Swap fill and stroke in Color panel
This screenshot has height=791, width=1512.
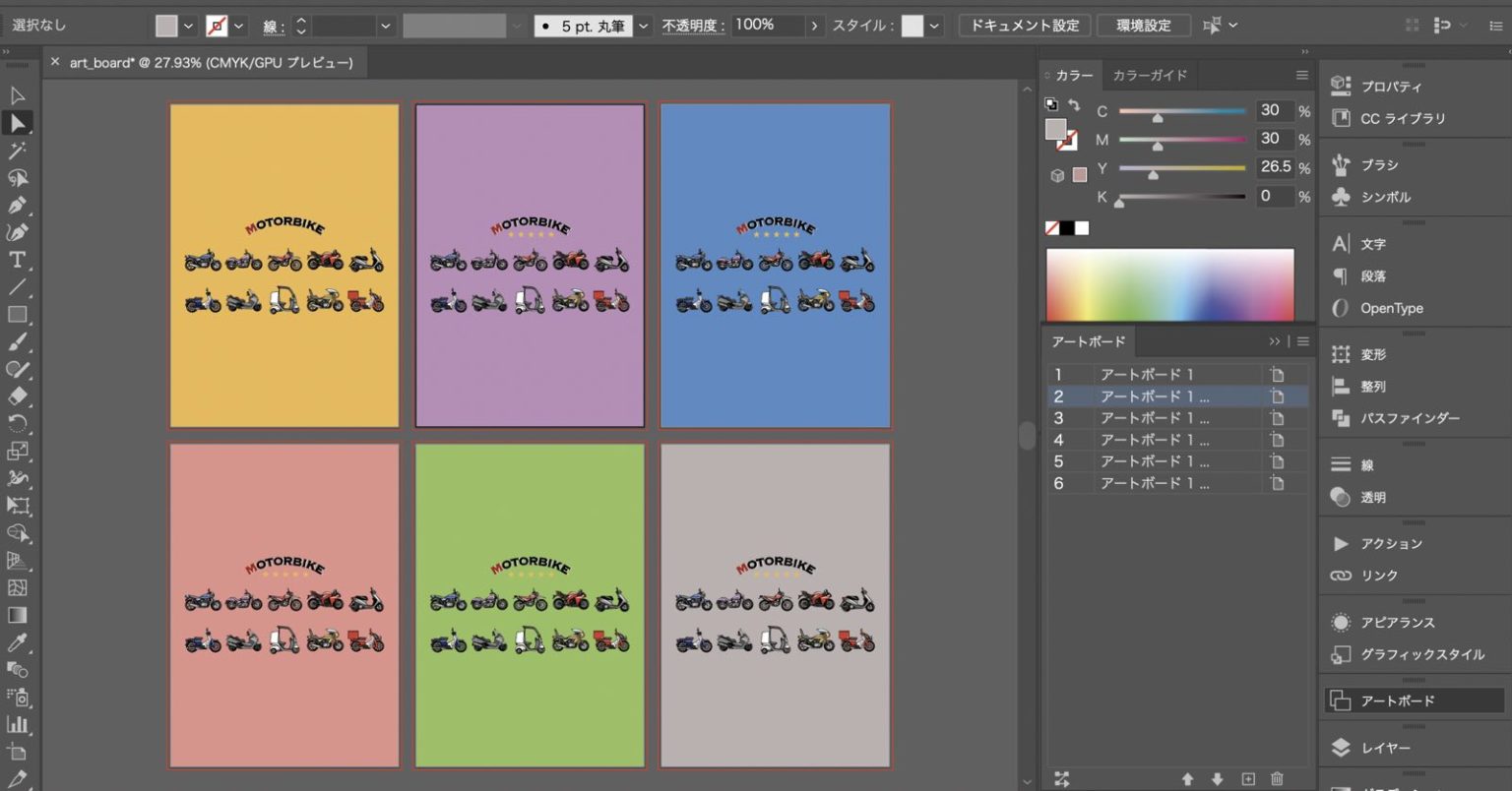tap(1074, 104)
